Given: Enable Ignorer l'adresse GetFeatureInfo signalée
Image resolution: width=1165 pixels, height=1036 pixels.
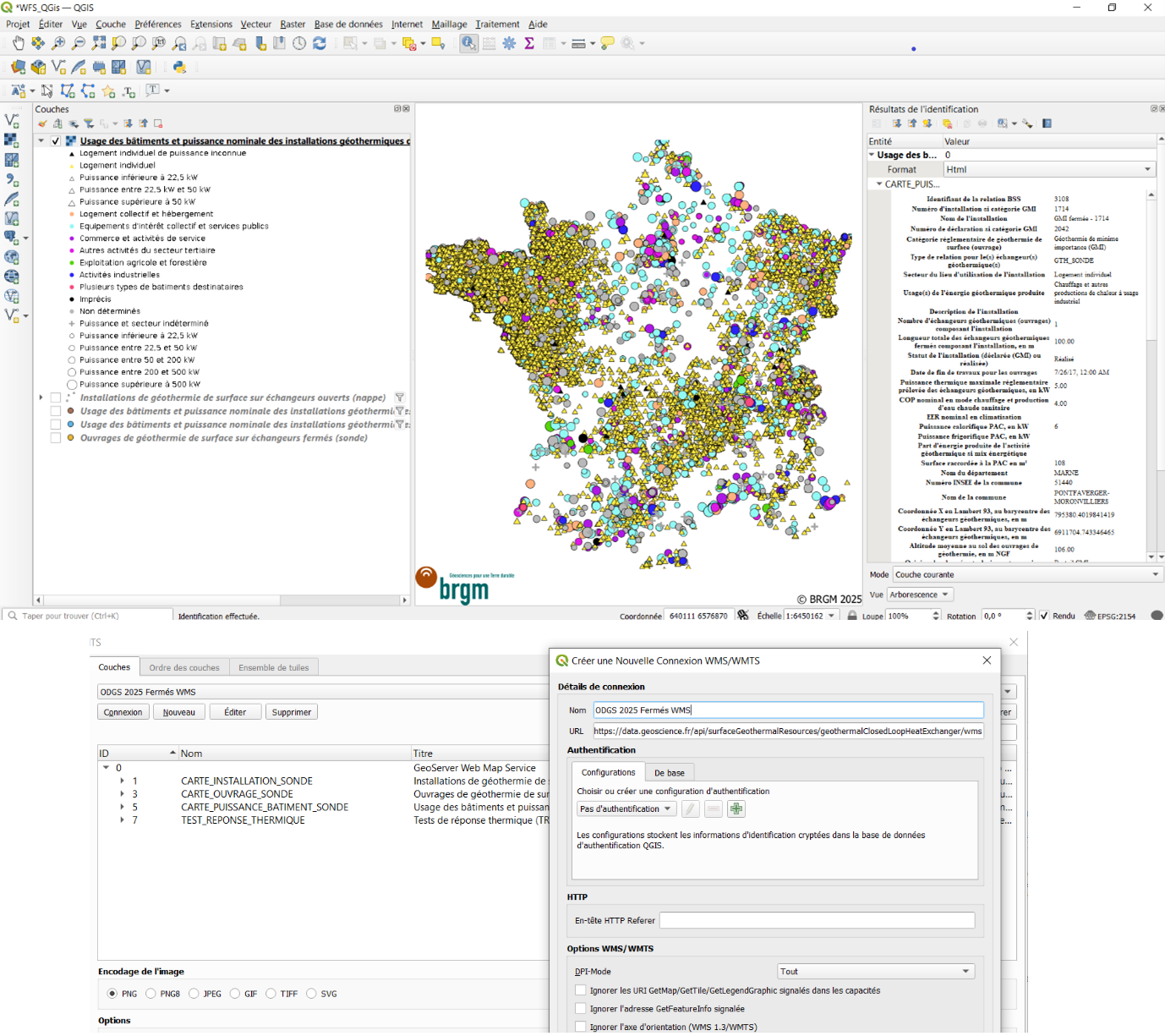Looking at the screenshot, I should click(581, 1008).
